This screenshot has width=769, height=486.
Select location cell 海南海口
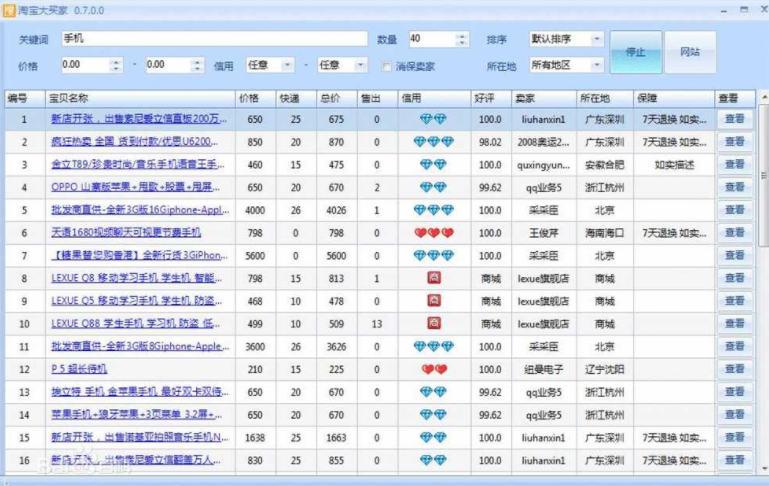click(604, 233)
